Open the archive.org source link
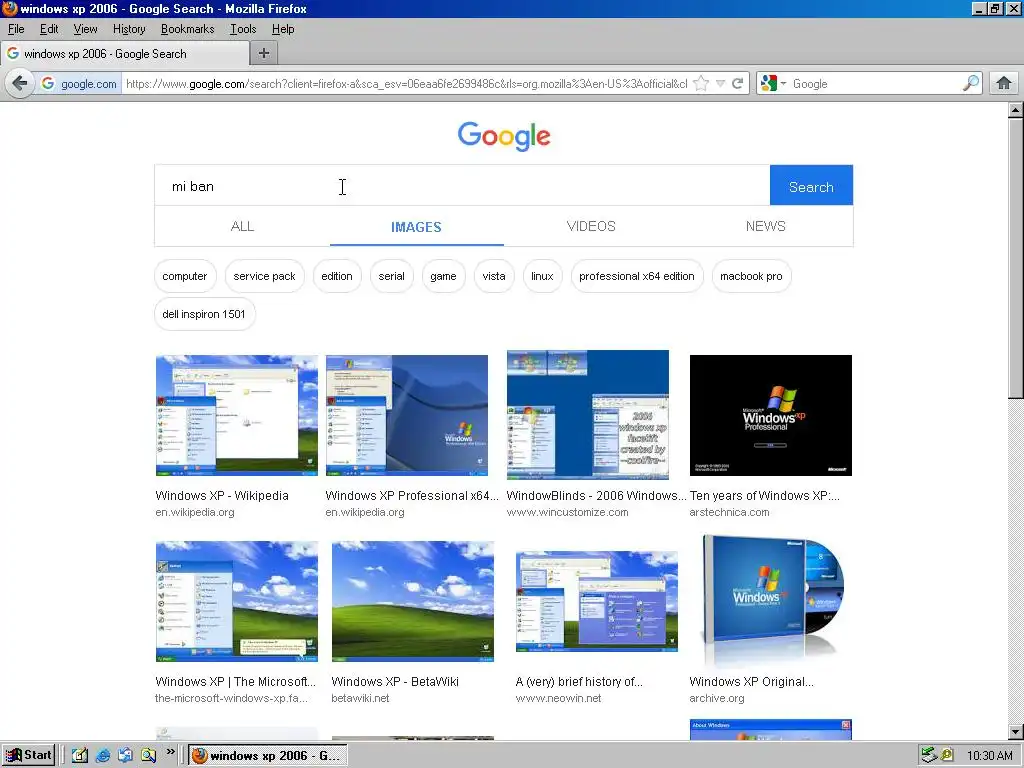The width and height of the screenshot is (1024, 768). click(717, 698)
